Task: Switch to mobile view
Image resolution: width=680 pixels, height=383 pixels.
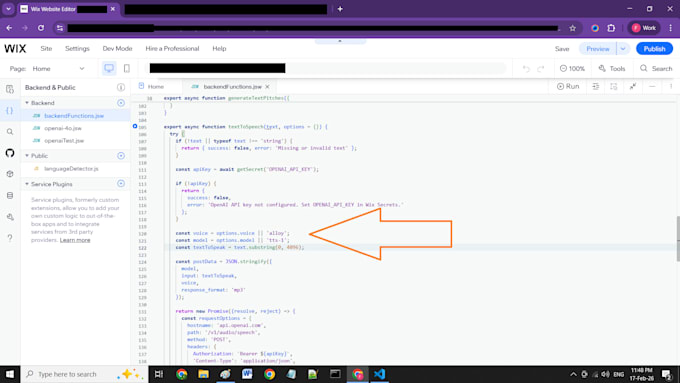Action: point(127,69)
